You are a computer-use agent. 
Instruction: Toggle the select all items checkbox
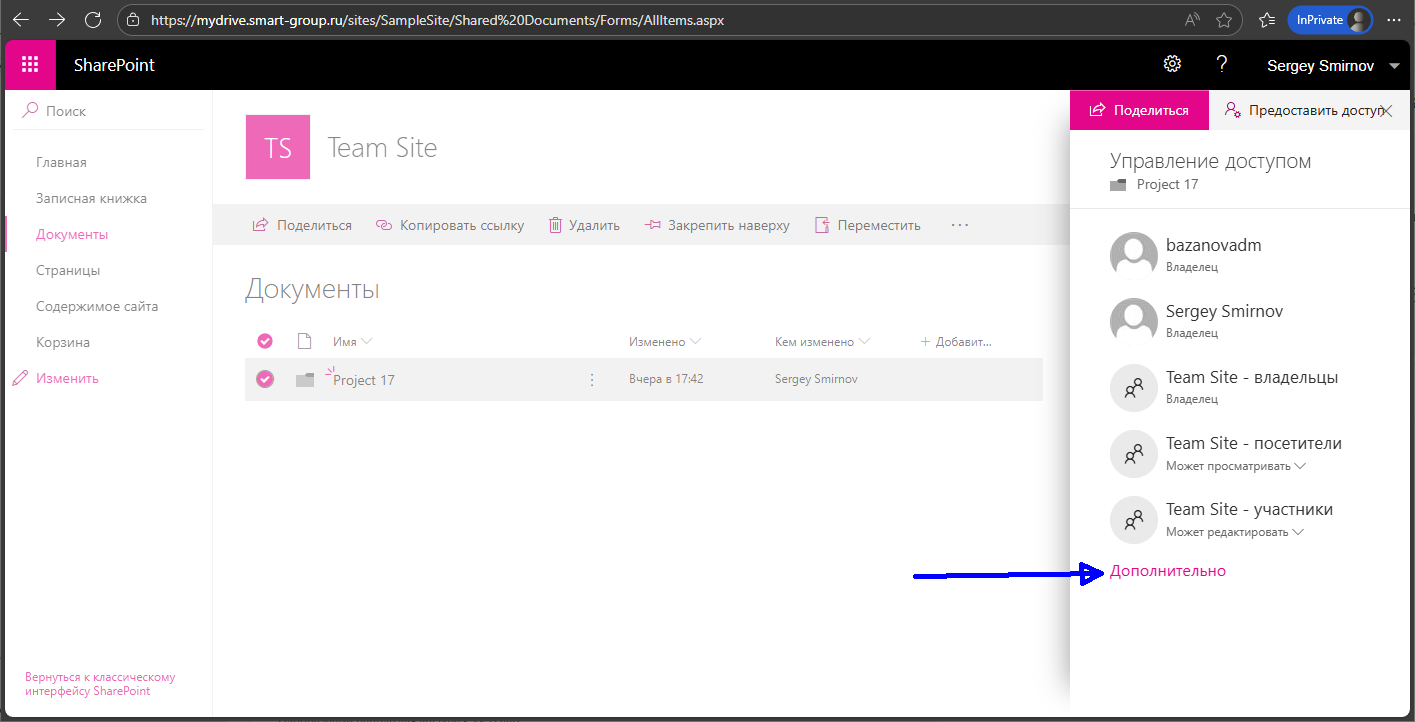tap(265, 342)
